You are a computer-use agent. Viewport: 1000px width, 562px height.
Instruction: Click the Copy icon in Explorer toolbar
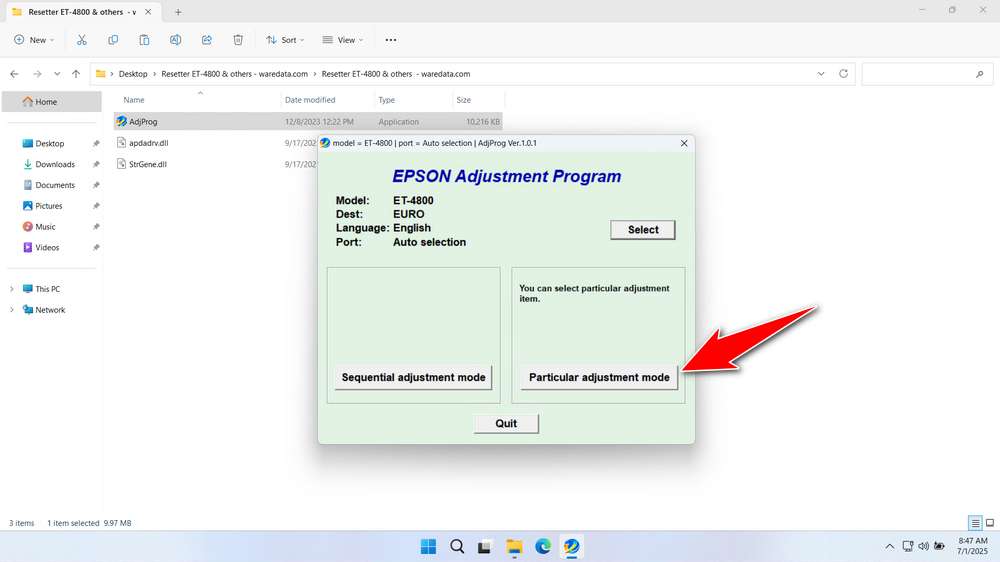(113, 40)
